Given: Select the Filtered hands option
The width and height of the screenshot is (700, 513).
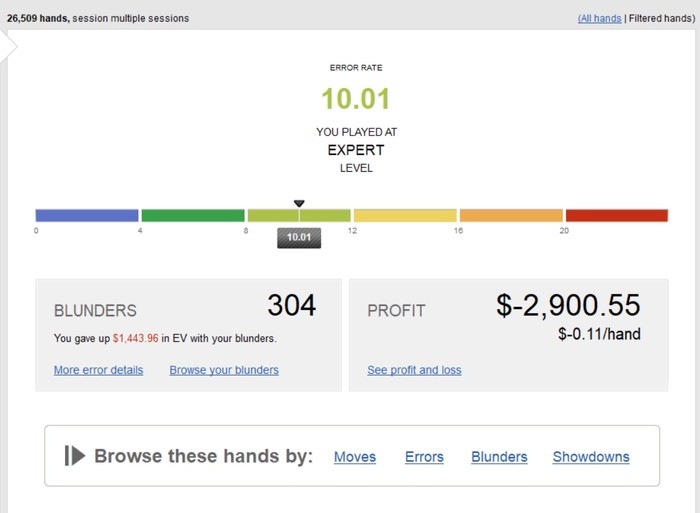Looking at the screenshot, I should (x=662, y=18).
